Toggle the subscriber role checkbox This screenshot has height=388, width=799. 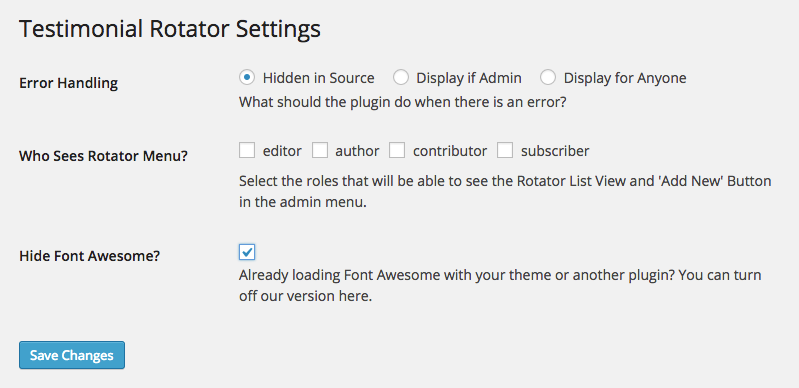[505, 150]
